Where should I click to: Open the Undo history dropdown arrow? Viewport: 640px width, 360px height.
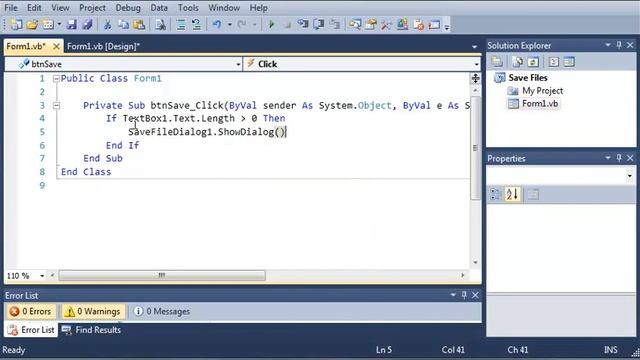tap(229, 25)
